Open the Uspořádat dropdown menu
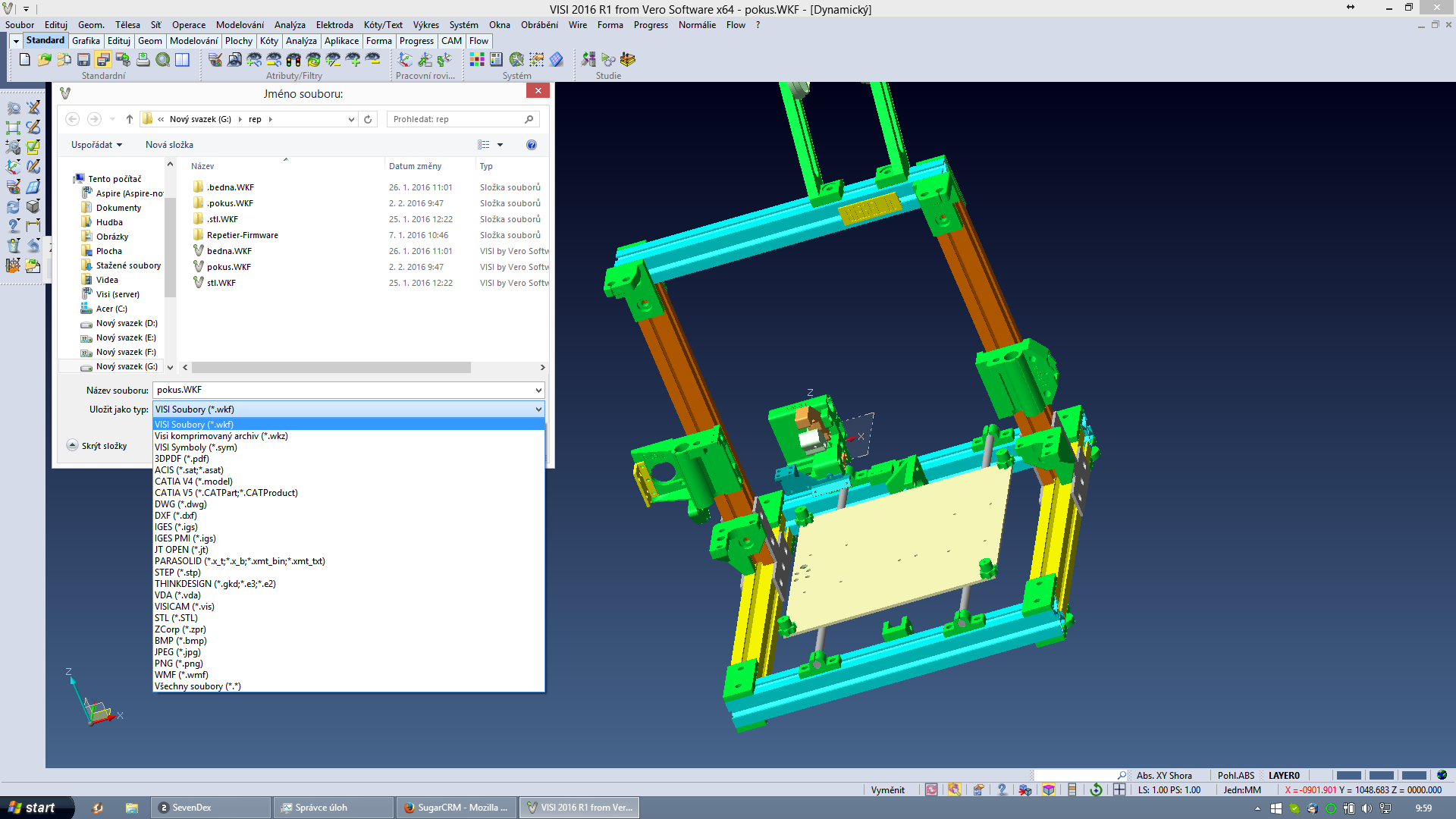Viewport: 1456px width, 819px height. tap(96, 145)
